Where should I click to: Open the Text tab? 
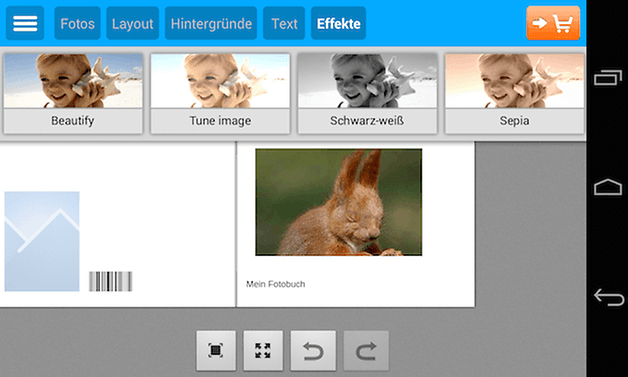(x=284, y=23)
